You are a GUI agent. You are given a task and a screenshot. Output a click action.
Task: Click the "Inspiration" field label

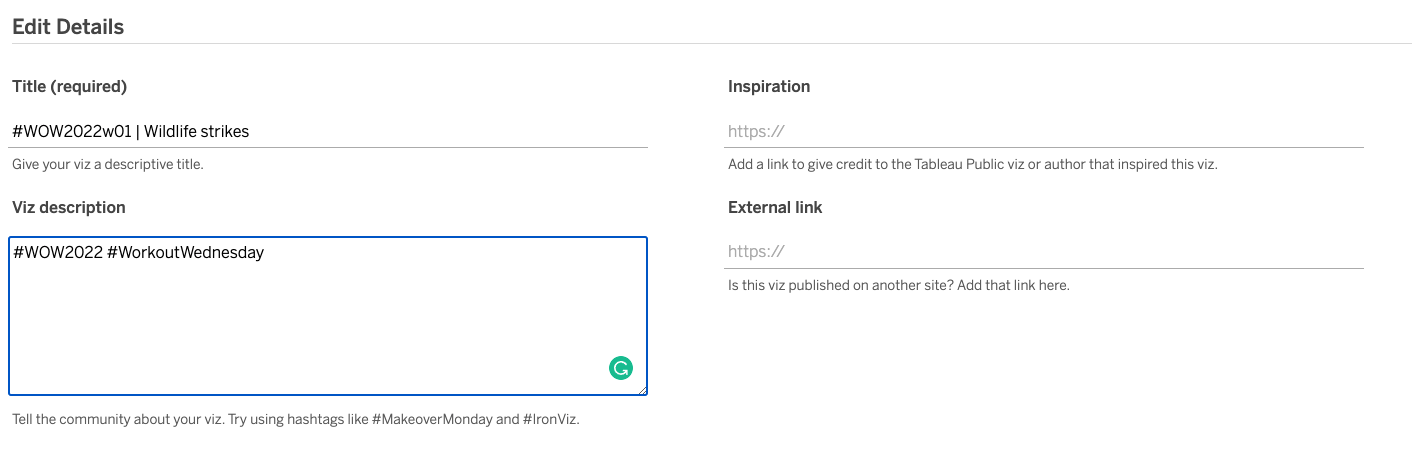click(x=769, y=87)
